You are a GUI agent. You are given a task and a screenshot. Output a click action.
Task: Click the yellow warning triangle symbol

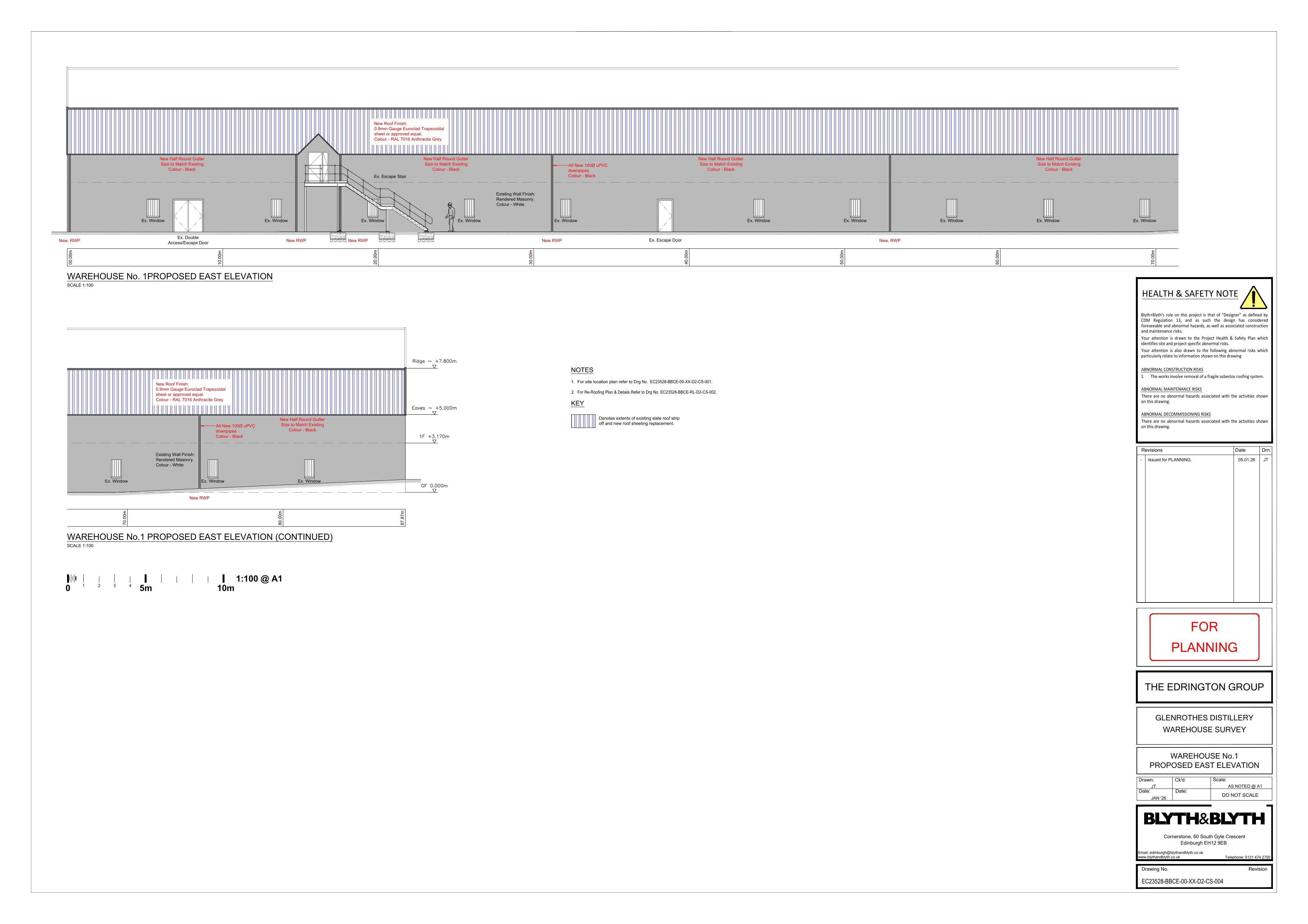[1253, 297]
